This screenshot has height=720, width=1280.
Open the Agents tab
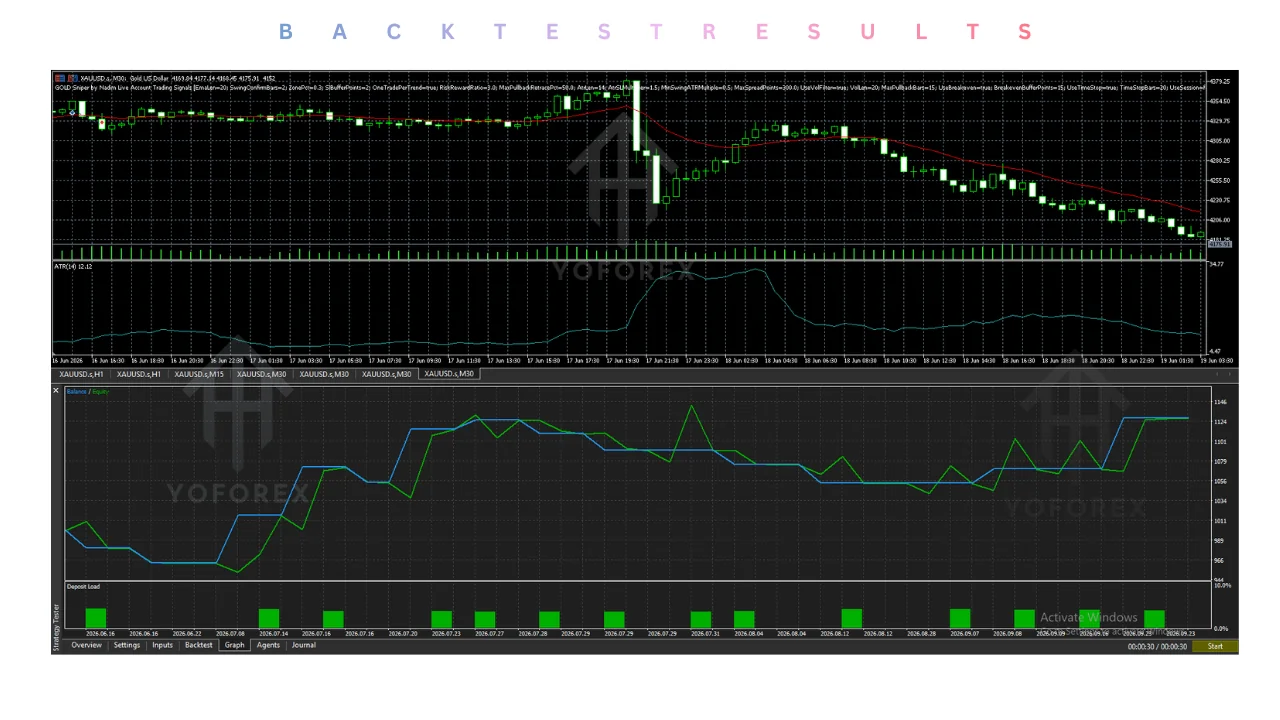(x=268, y=646)
